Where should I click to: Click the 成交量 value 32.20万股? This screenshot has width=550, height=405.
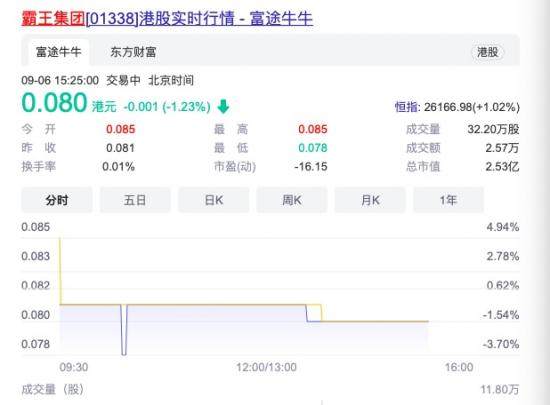[x=493, y=129]
